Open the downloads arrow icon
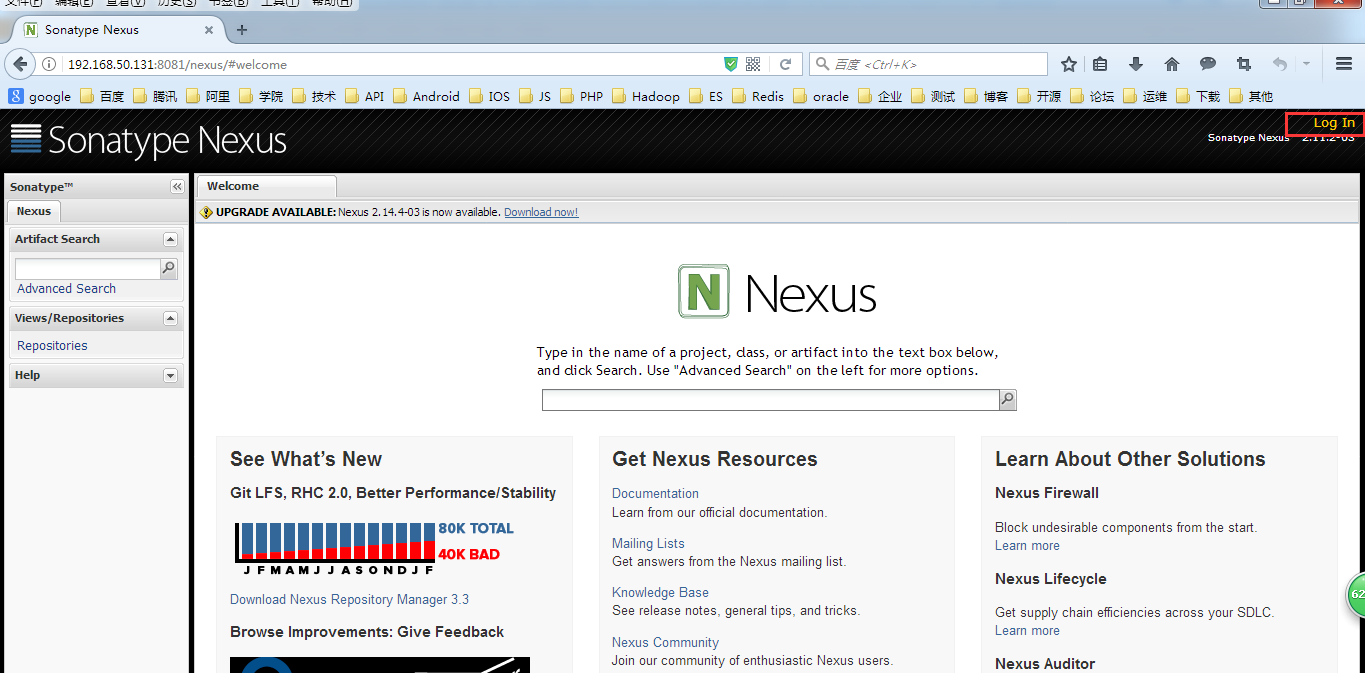Image resolution: width=1365 pixels, height=673 pixels. [1136, 64]
